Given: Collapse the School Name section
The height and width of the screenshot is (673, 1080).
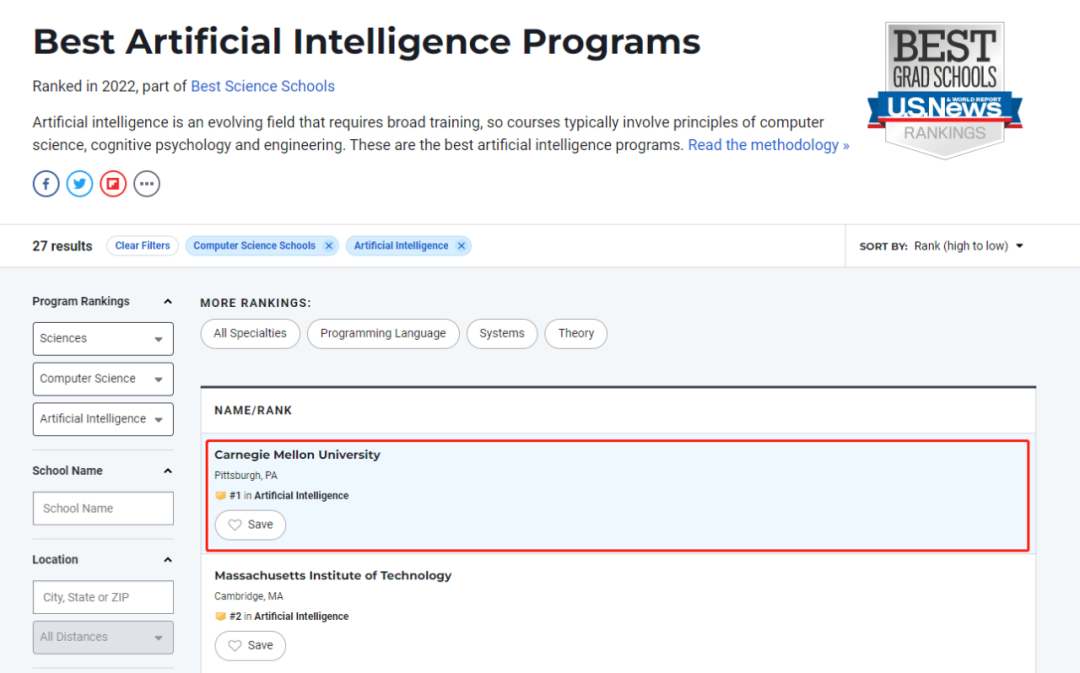Looking at the screenshot, I should (167, 471).
